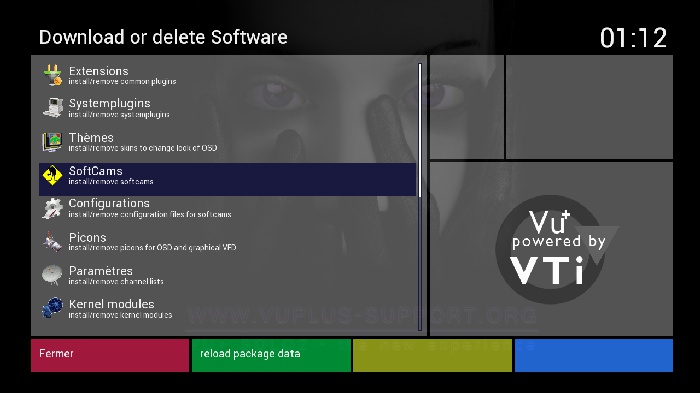Click the Systemplugins computer icon
This screenshot has width=700, height=393.
tap(53, 108)
